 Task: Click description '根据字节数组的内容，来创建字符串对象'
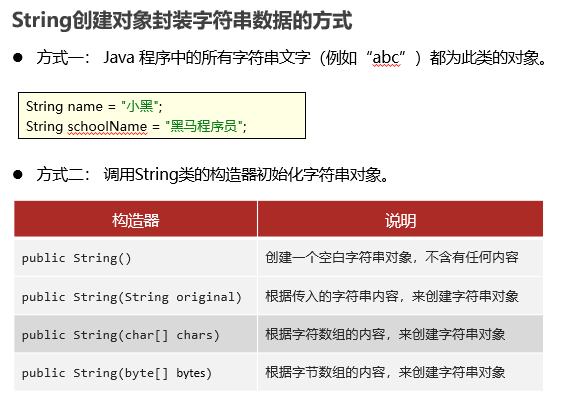(x=385, y=372)
